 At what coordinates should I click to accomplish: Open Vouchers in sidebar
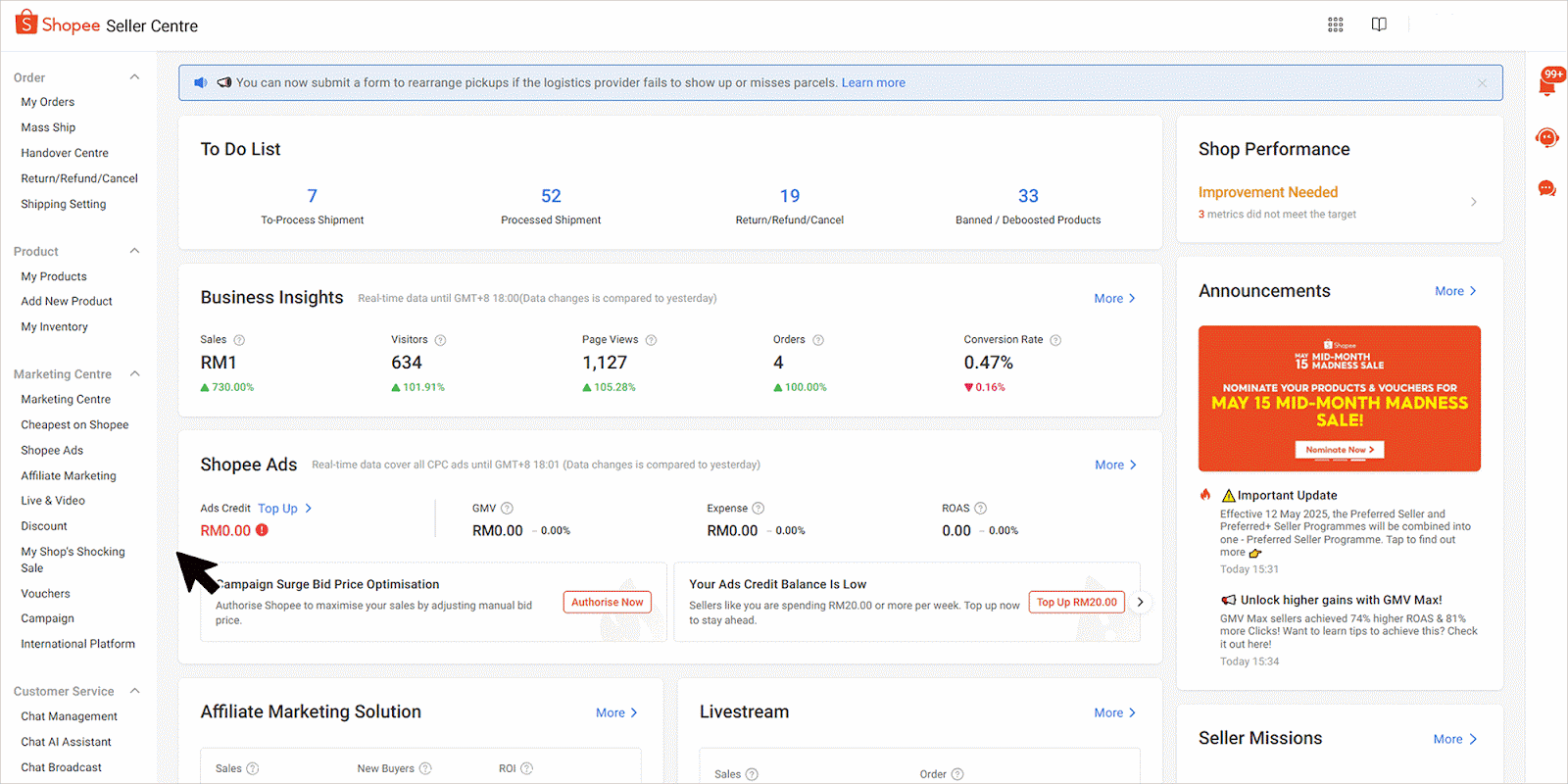click(x=45, y=593)
